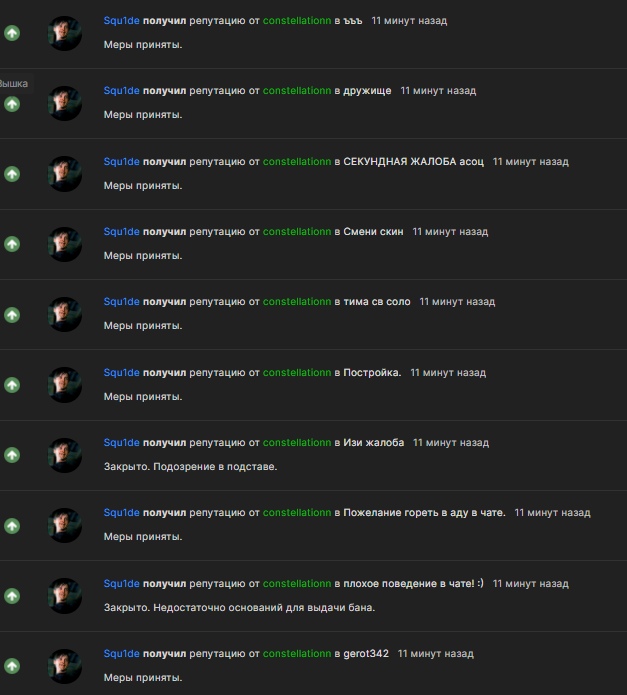Open the gerot342 topic link
Image resolution: width=627 pixels, height=695 pixels.
tap(366, 654)
